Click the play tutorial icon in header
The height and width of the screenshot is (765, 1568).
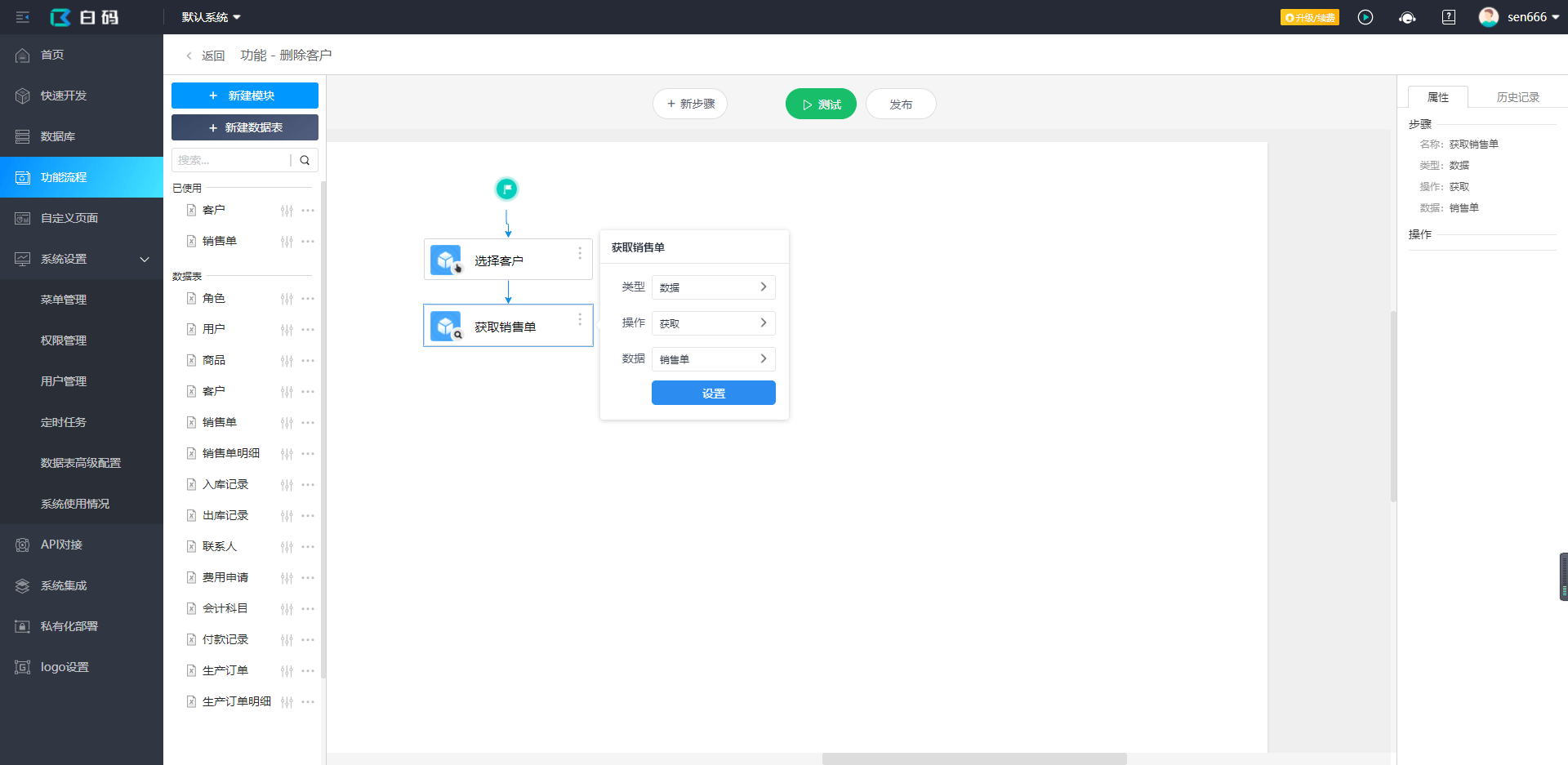click(x=1365, y=17)
